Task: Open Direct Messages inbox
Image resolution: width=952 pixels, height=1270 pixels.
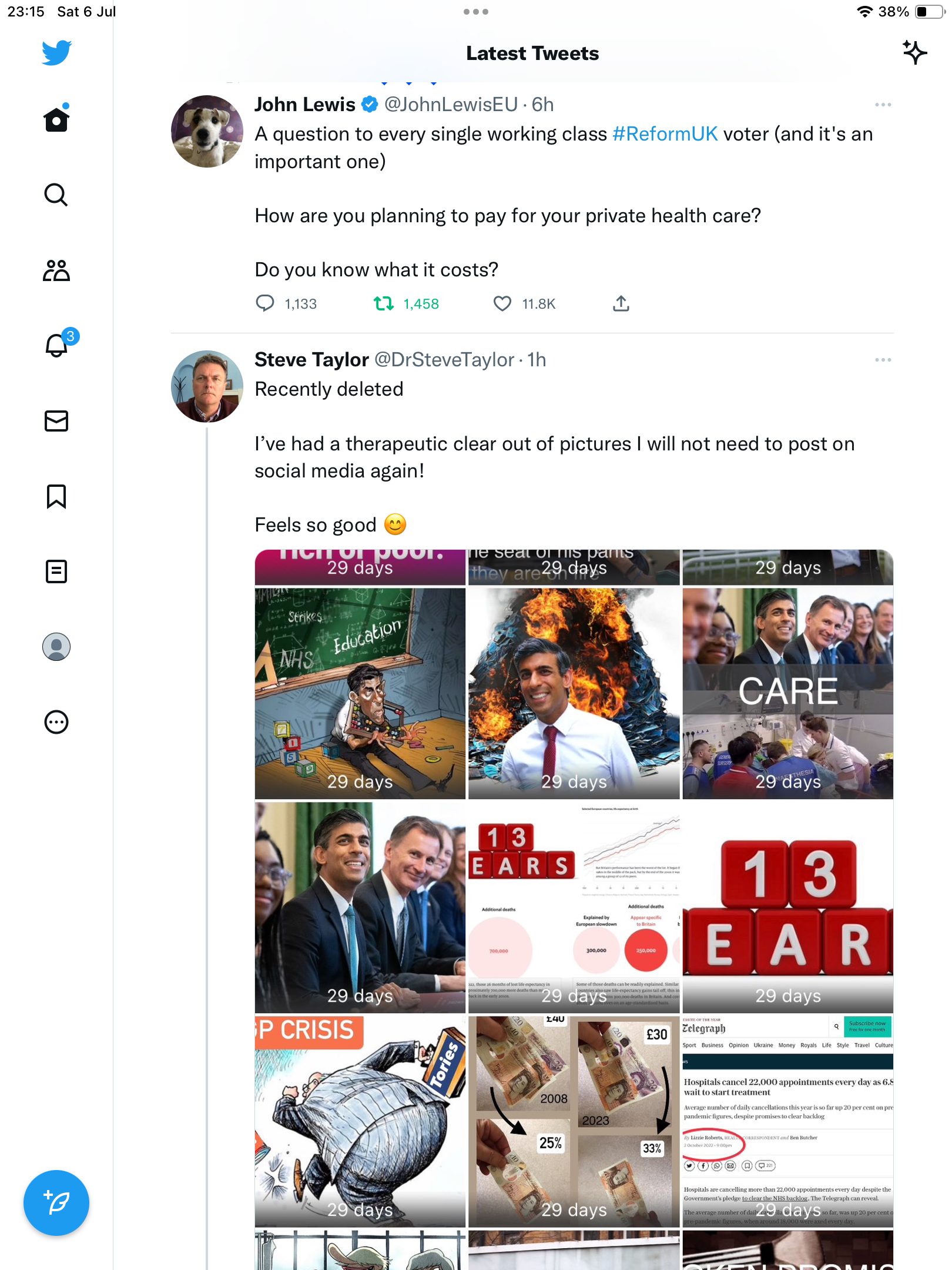Action: point(56,421)
